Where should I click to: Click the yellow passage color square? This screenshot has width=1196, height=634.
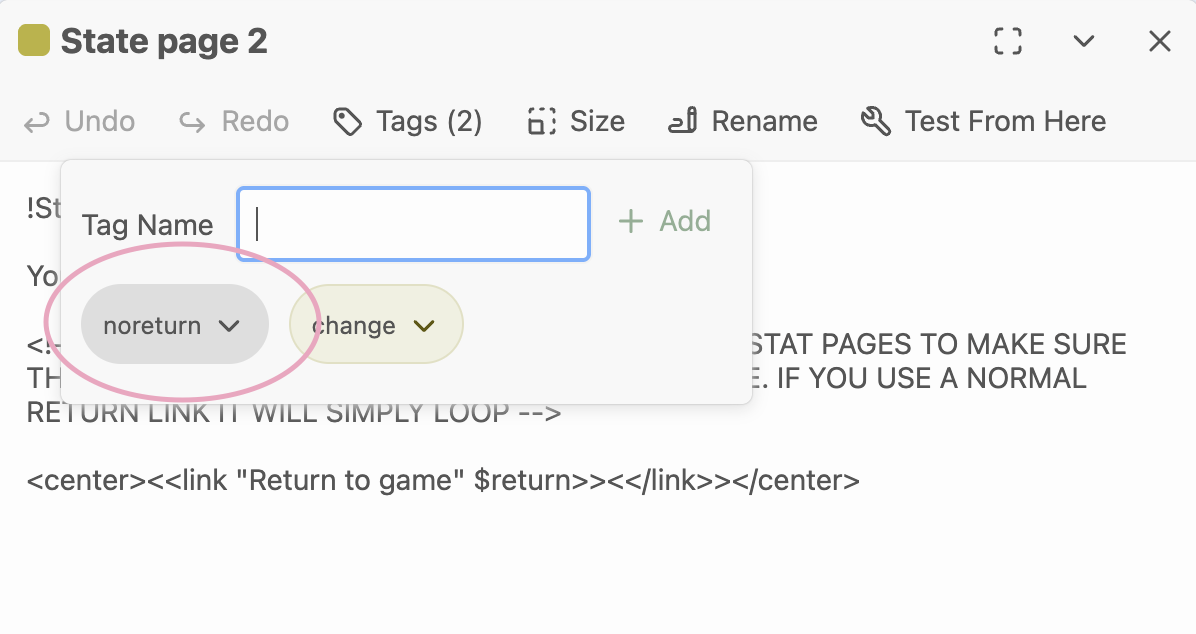[34, 41]
